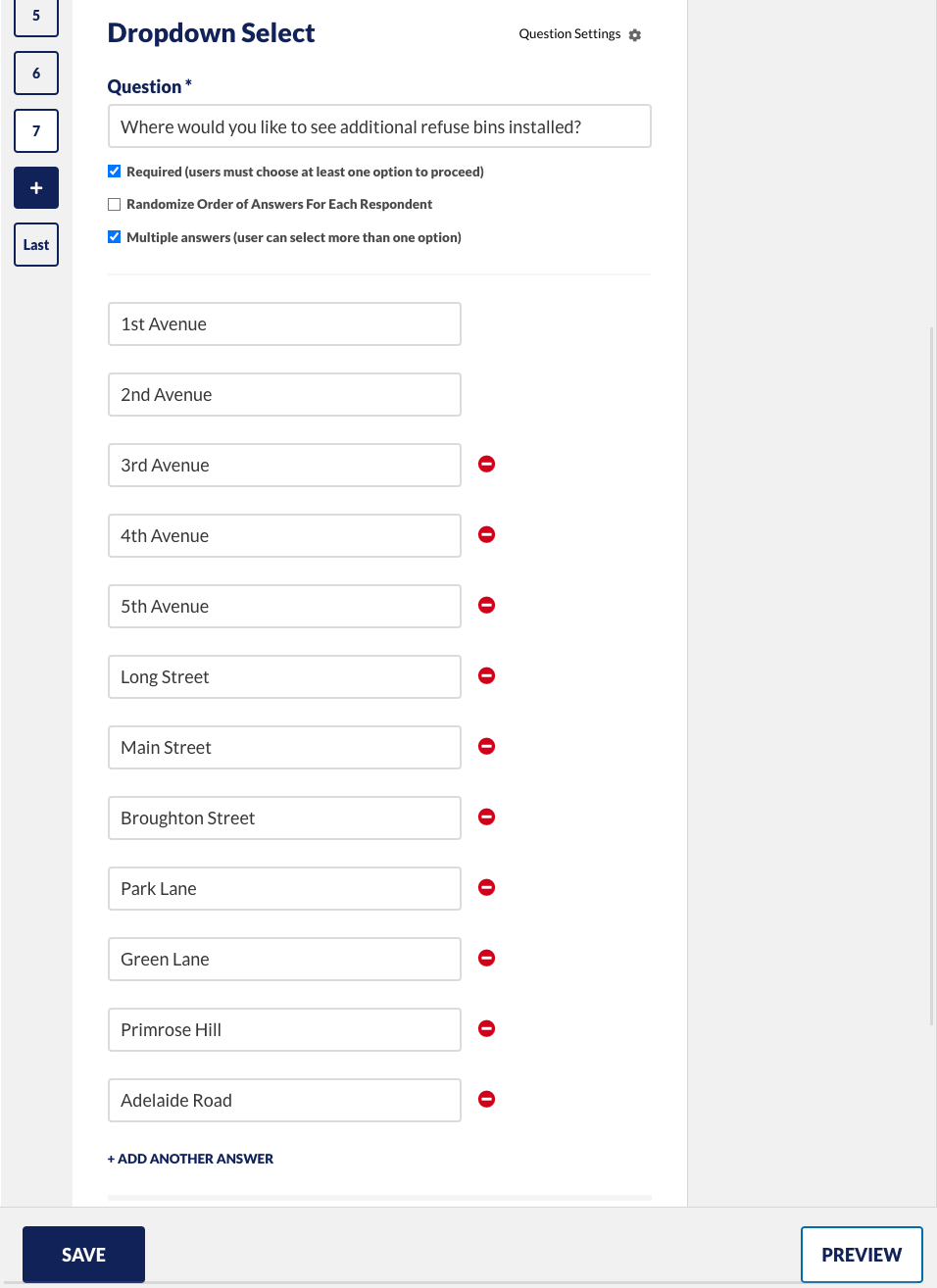Remove the 3rd Avenue answer
The image size is (937, 1288).
tap(486, 464)
